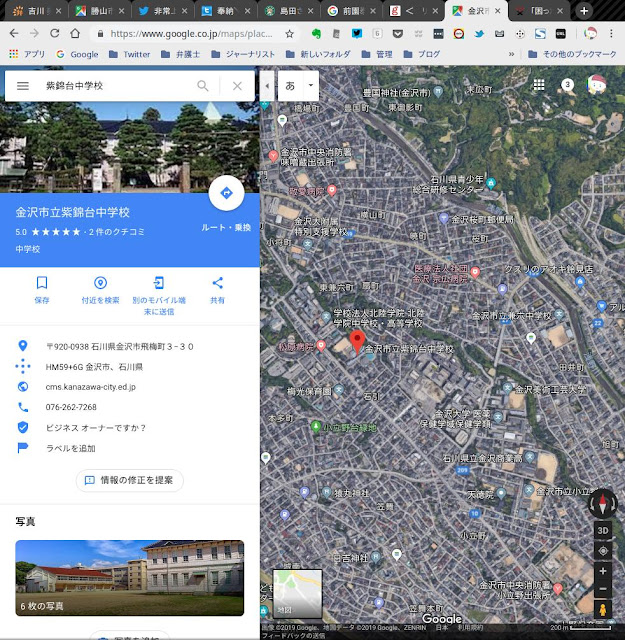Bookmark the page with the star icon

click(289, 34)
